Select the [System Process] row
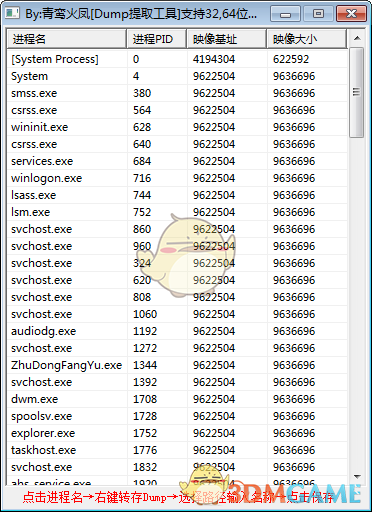This screenshot has width=372, height=512. 177,59
